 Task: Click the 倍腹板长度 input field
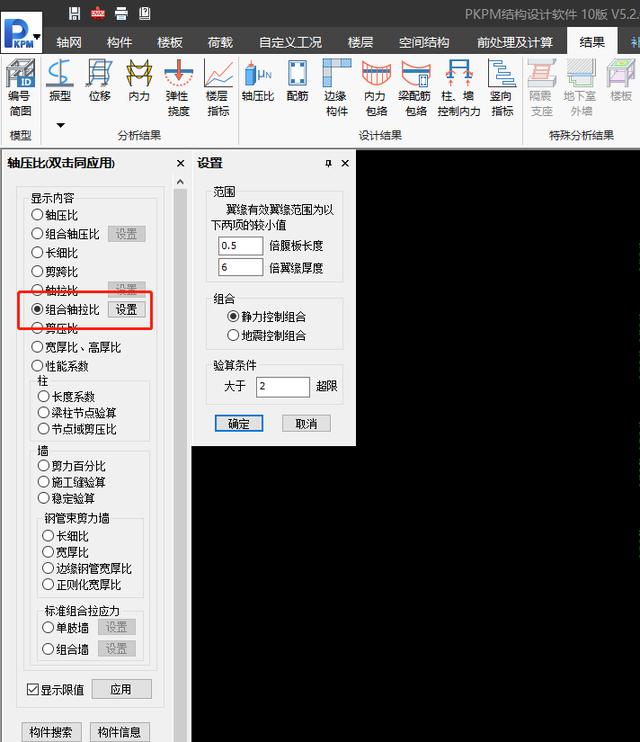pyautogui.click(x=240, y=246)
